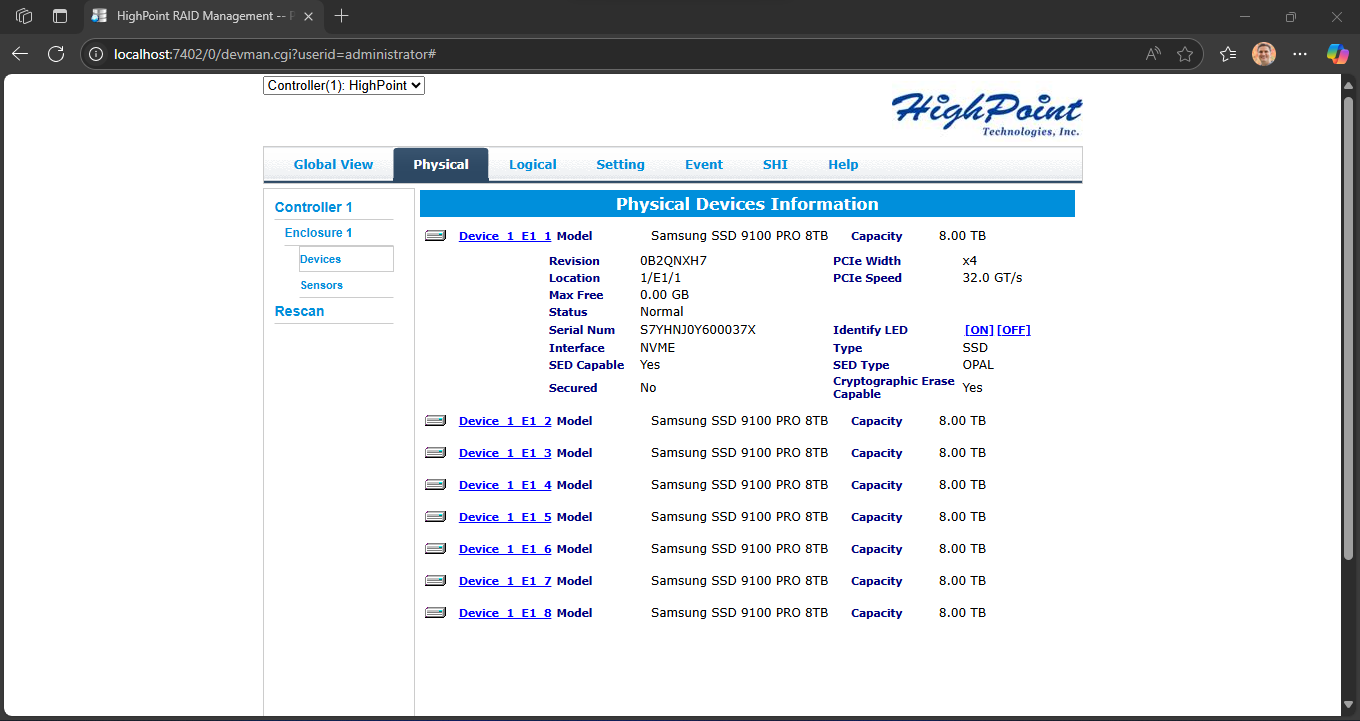Open Copilot from the browser toolbar
Image resolution: width=1360 pixels, height=721 pixels.
1338,54
